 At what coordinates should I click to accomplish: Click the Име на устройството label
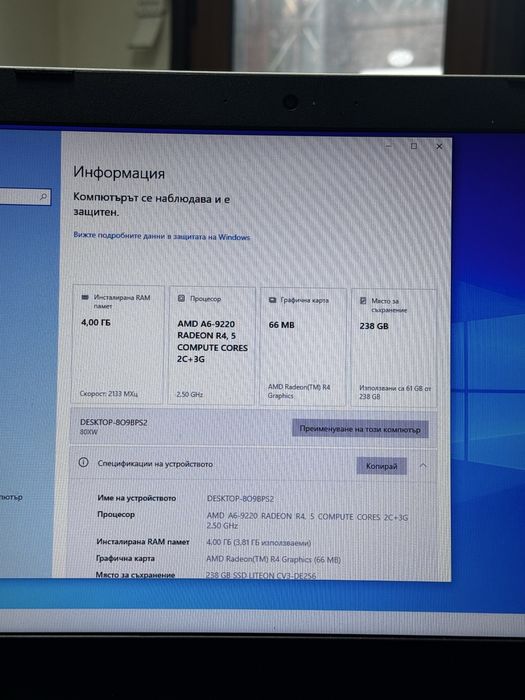click(x=137, y=498)
